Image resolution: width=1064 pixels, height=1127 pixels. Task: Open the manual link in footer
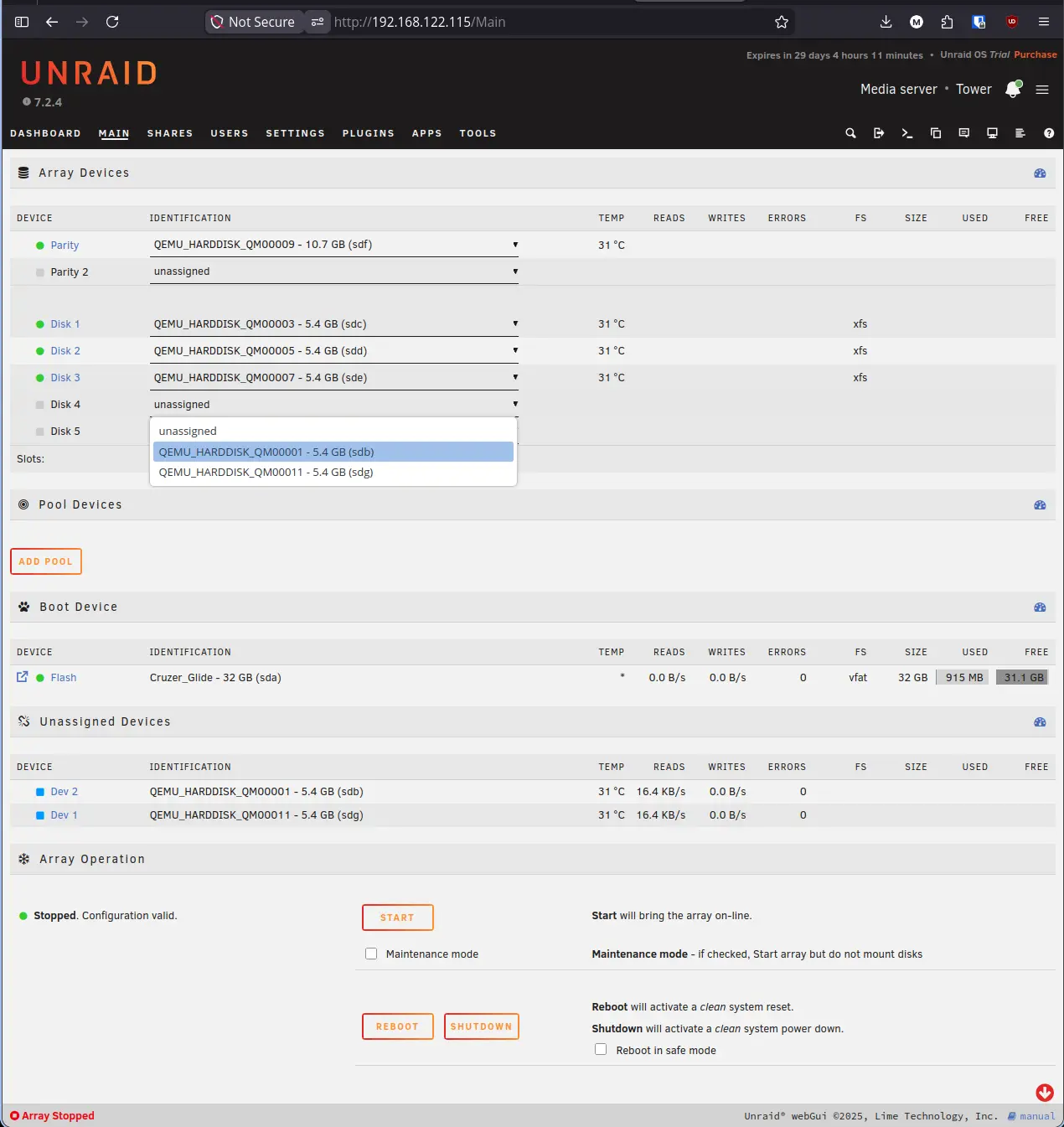click(1032, 1116)
